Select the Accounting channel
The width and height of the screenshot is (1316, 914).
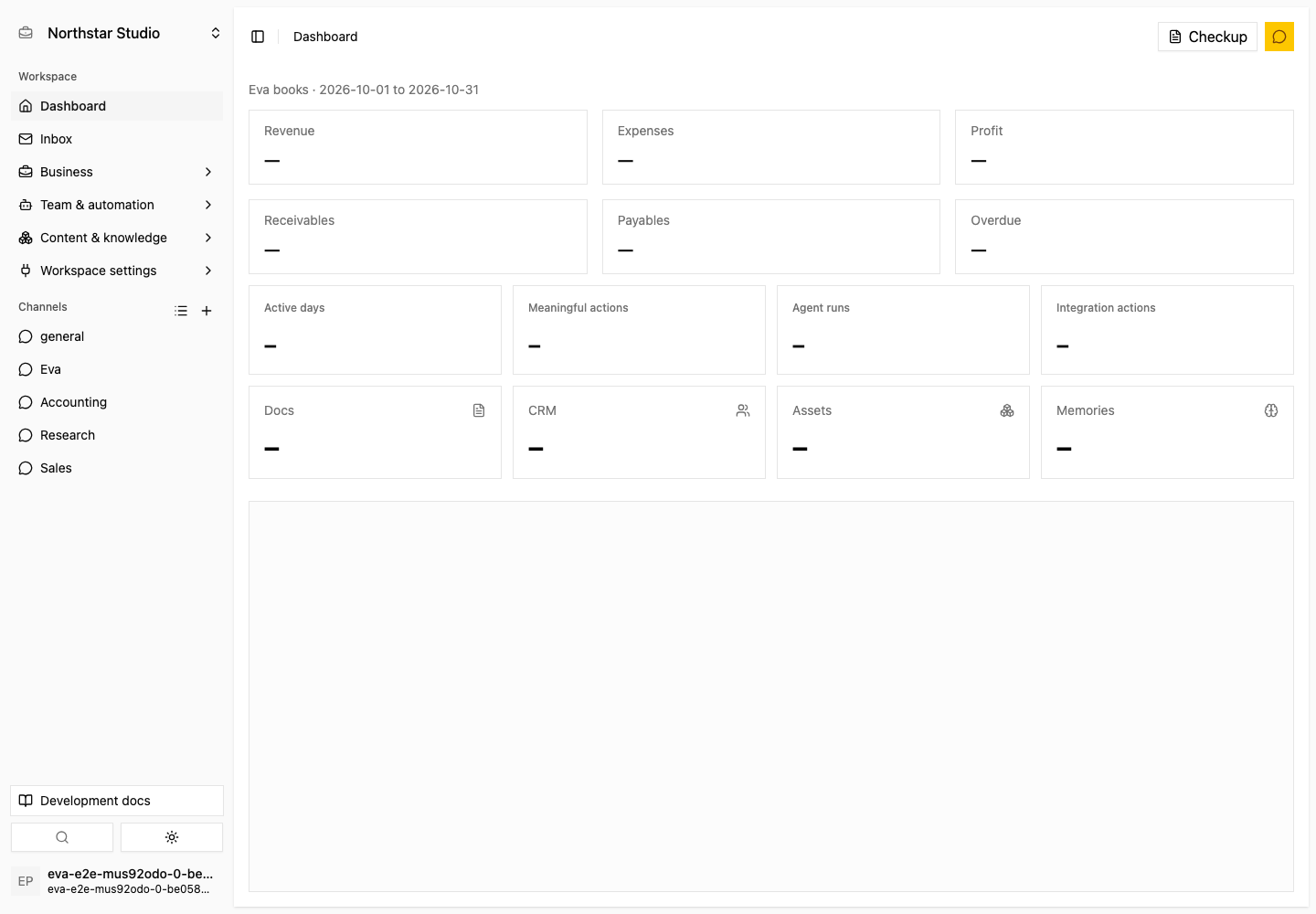117,402
